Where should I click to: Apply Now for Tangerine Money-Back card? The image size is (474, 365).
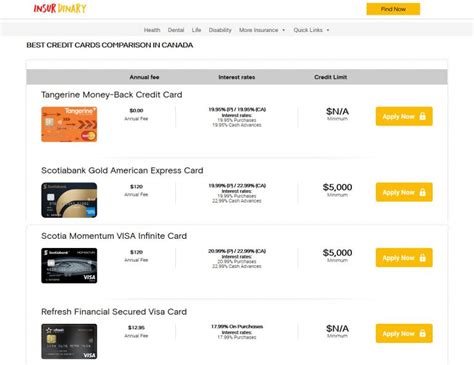pos(404,116)
